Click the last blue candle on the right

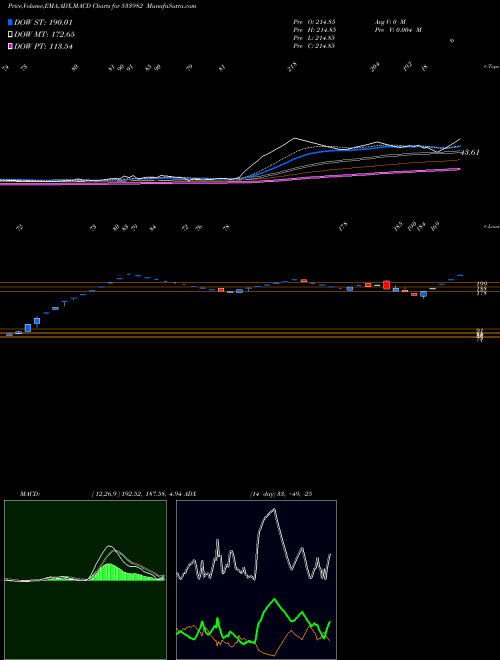point(460,275)
